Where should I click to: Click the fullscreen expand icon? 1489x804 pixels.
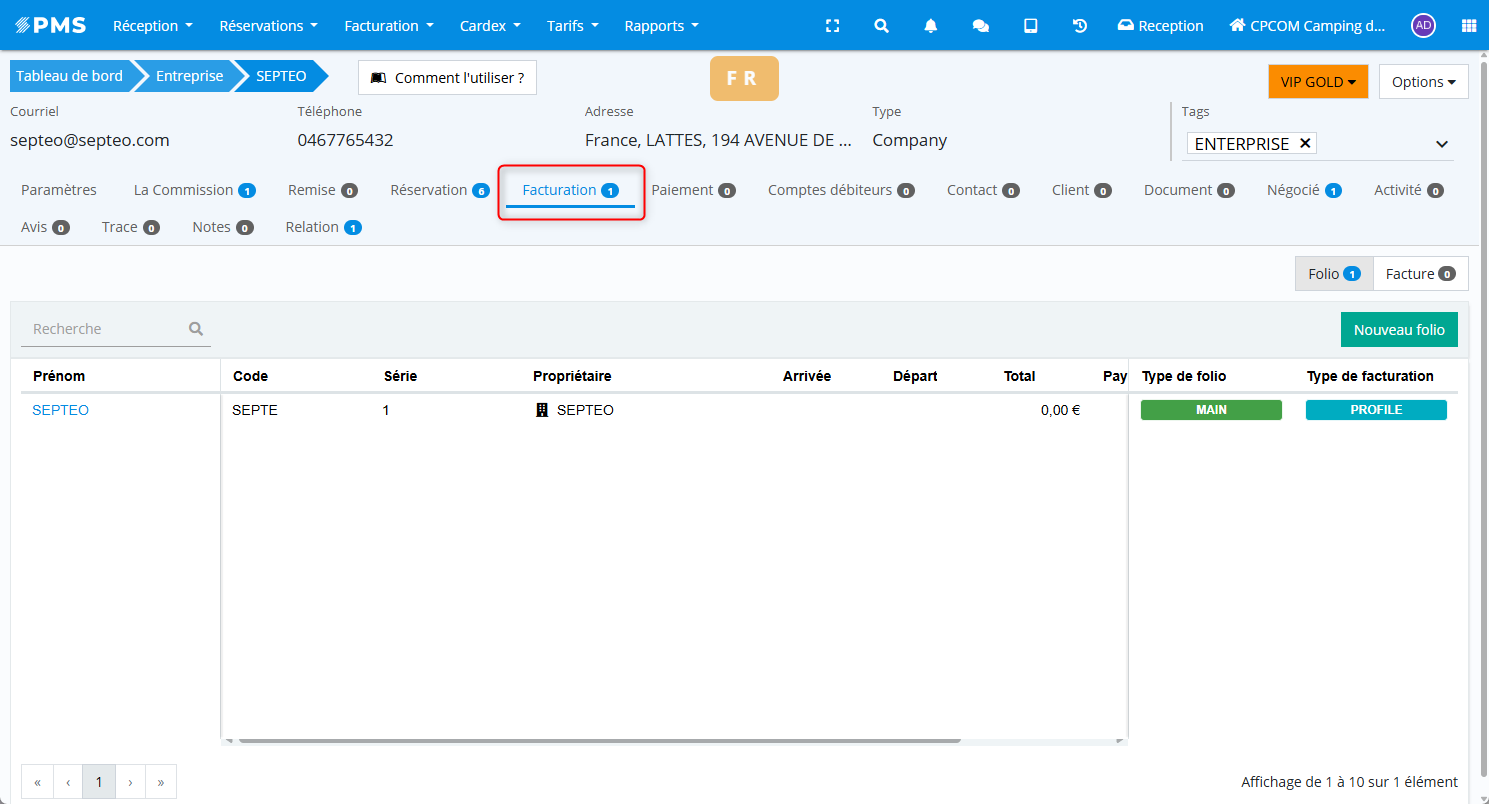pyautogui.click(x=832, y=26)
